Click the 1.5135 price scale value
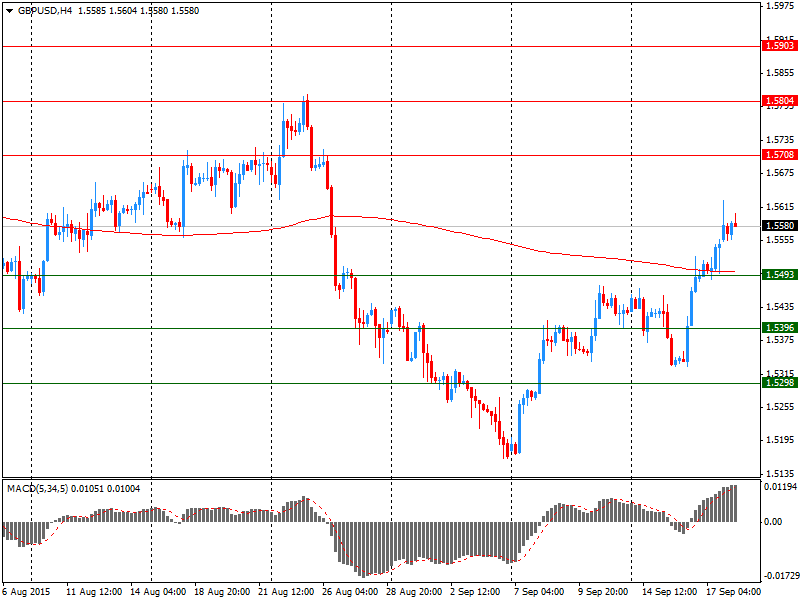Screen dimensions: 800x600 coord(780,473)
